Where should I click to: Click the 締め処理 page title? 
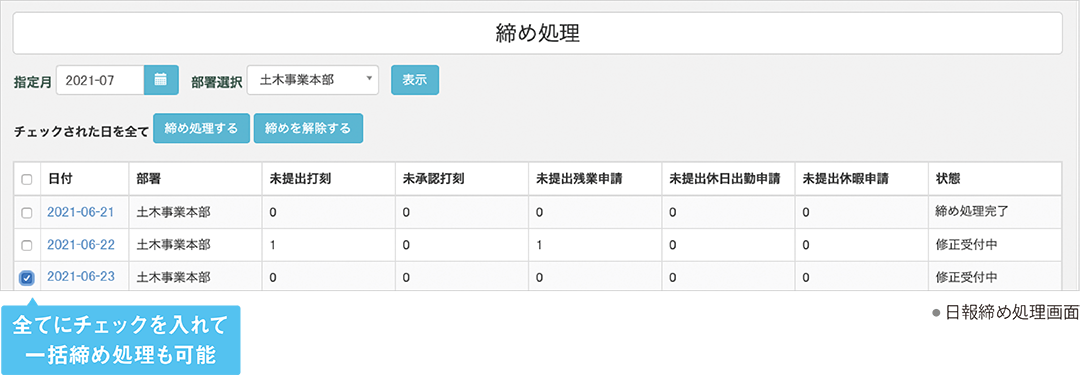click(537, 33)
